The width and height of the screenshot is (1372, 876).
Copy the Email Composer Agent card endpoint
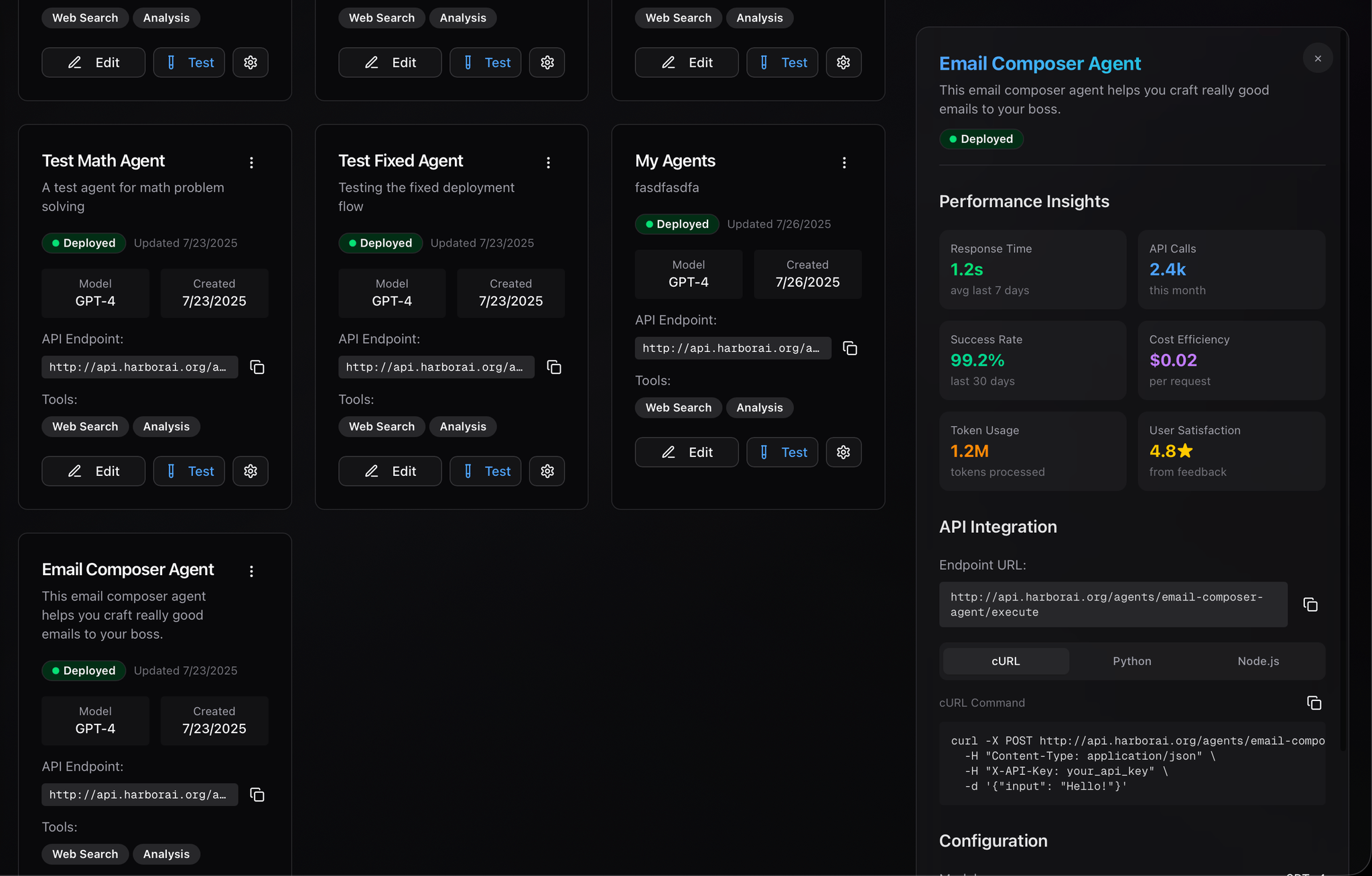click(257, 794)
